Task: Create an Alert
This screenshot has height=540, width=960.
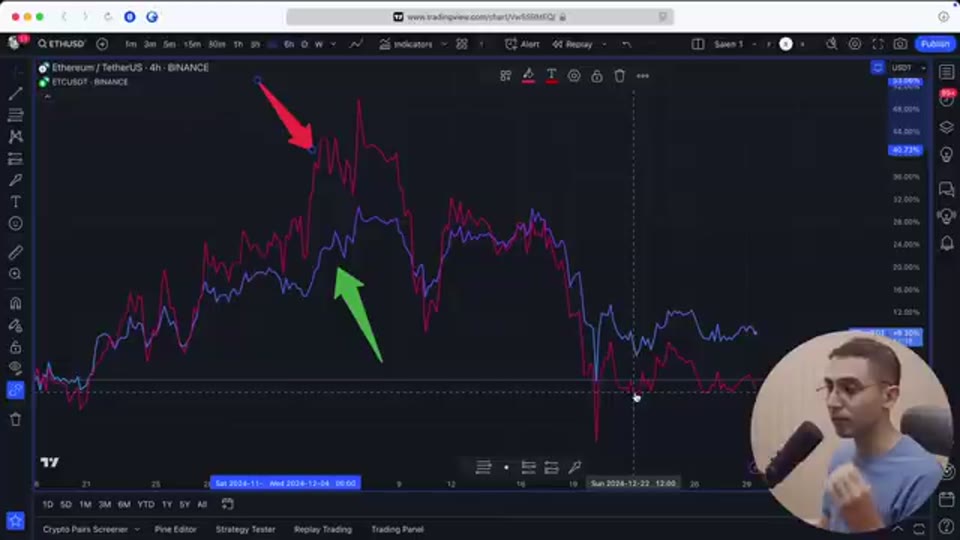Action: coord(522,44)
